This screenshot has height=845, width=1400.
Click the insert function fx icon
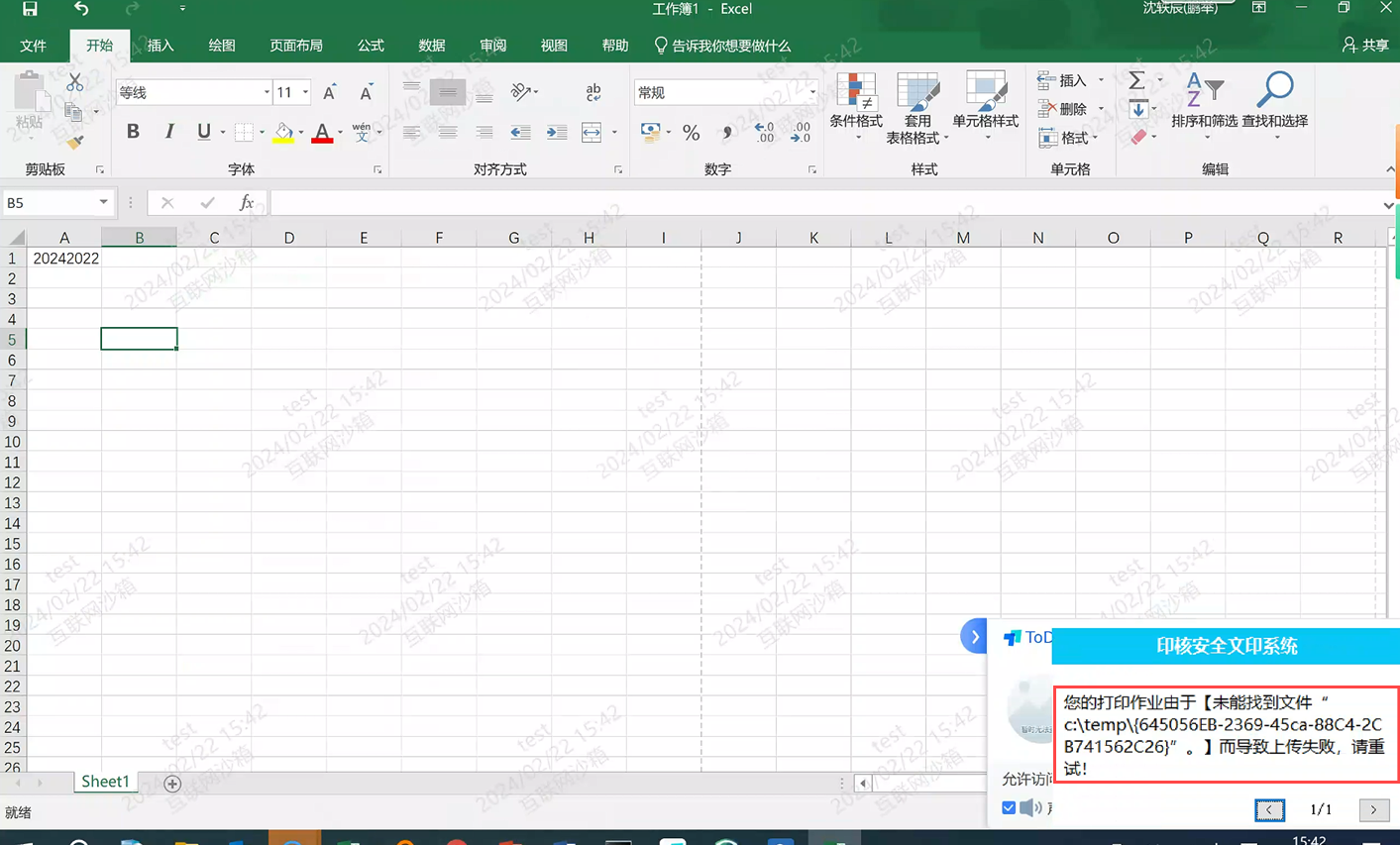pos(247,203)
